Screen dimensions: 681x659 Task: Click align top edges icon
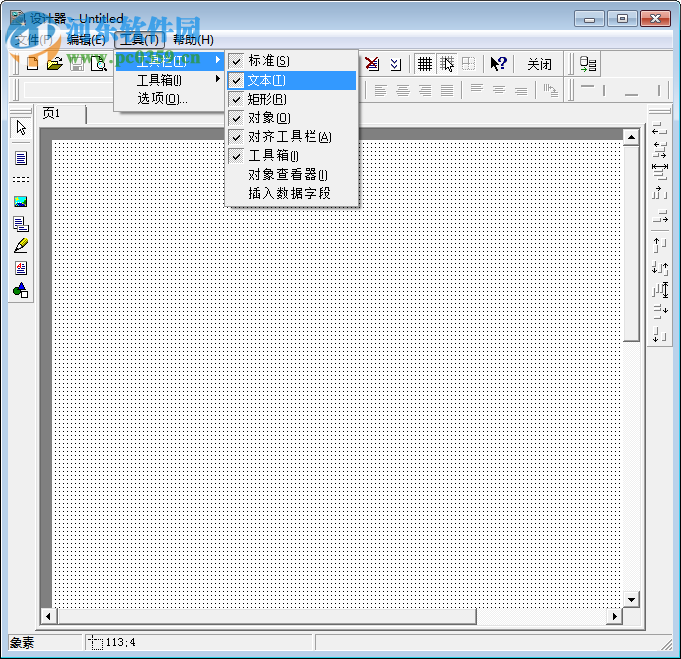point(659,245)
